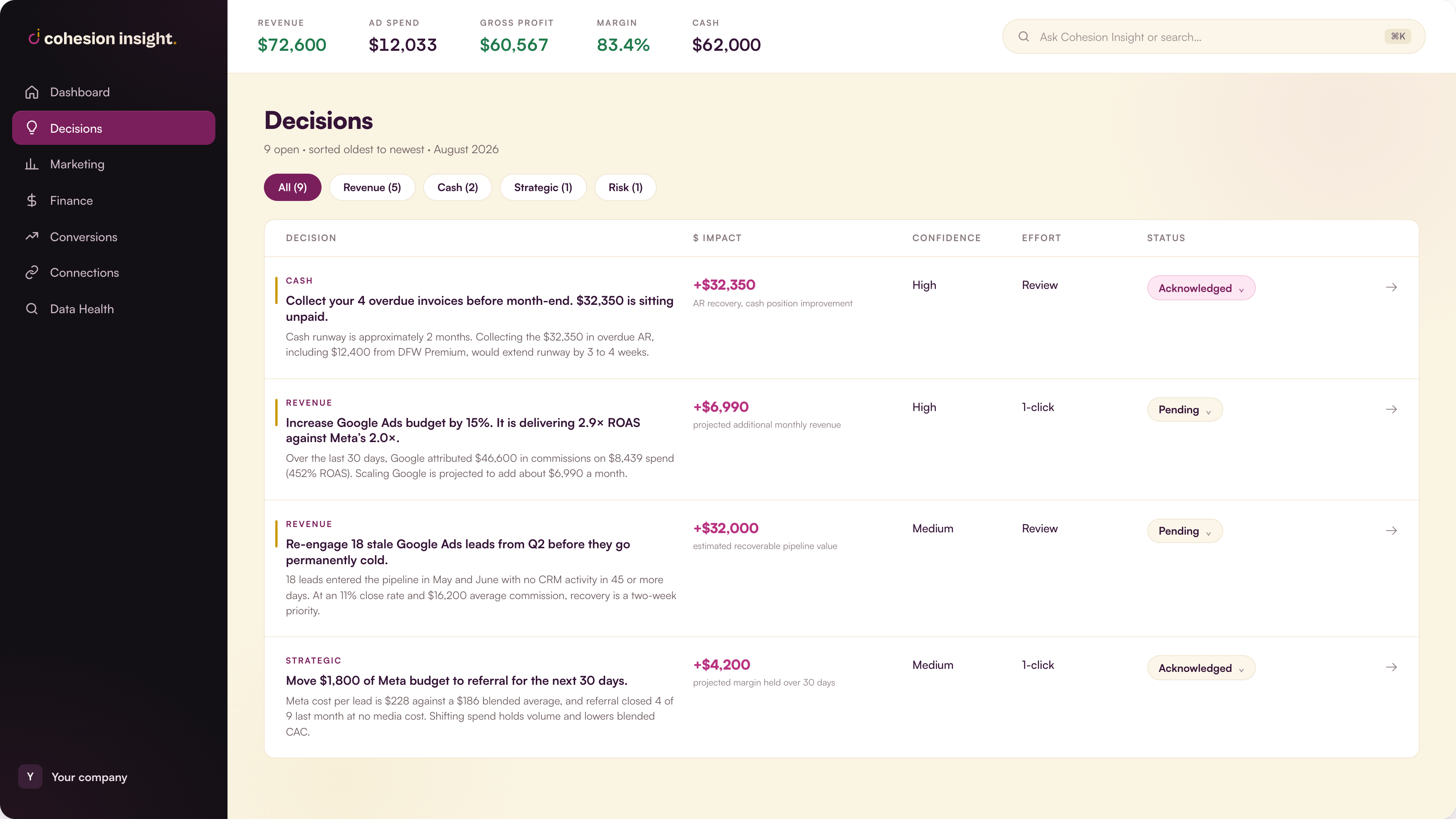Viewport: 1456px width, 819px height.
Task: Click the $72,600 revenue figure
Action: [292, 45]
